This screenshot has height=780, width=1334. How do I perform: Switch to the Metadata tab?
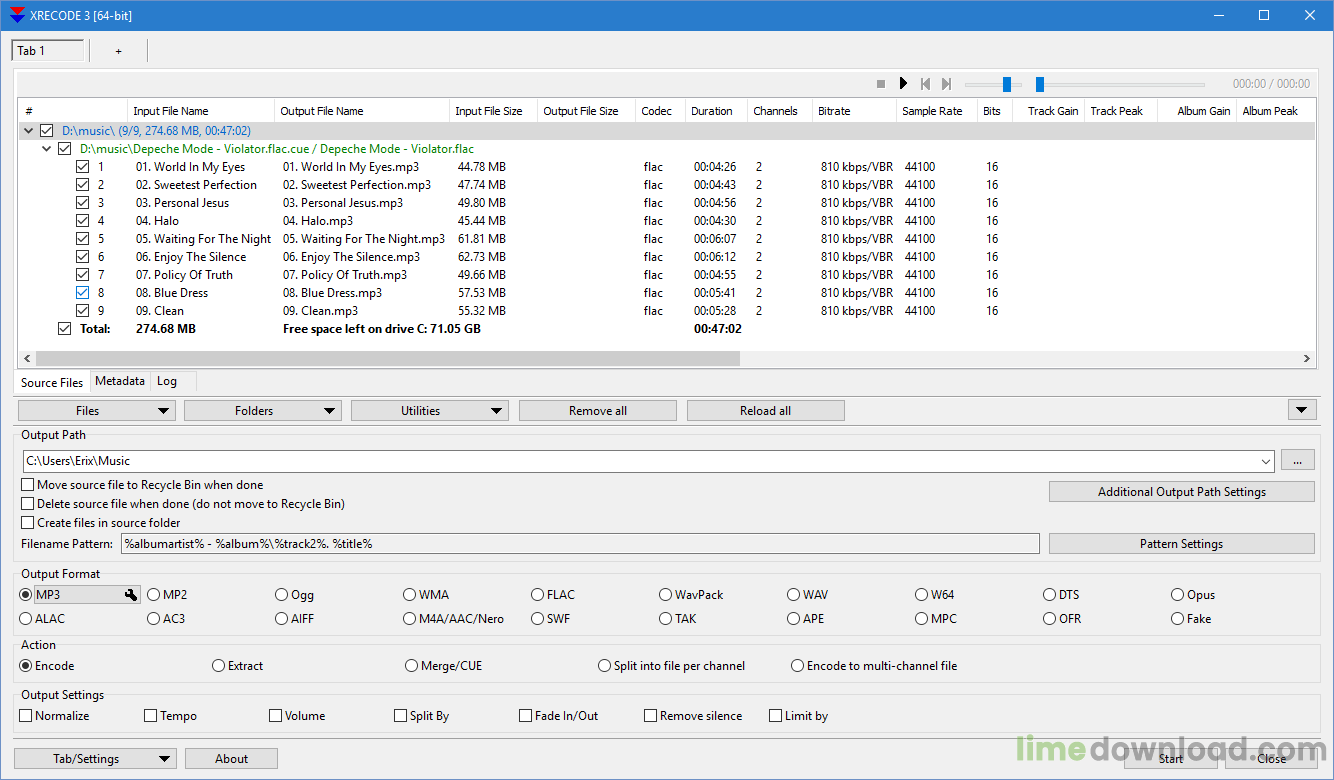click(120, 381)
